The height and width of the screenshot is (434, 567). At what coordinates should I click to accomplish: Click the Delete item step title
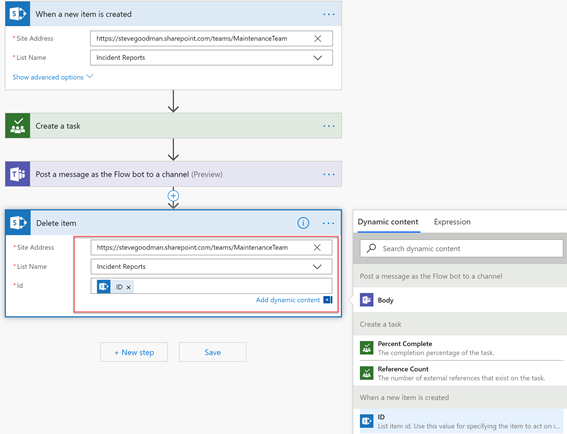point(56,223)
